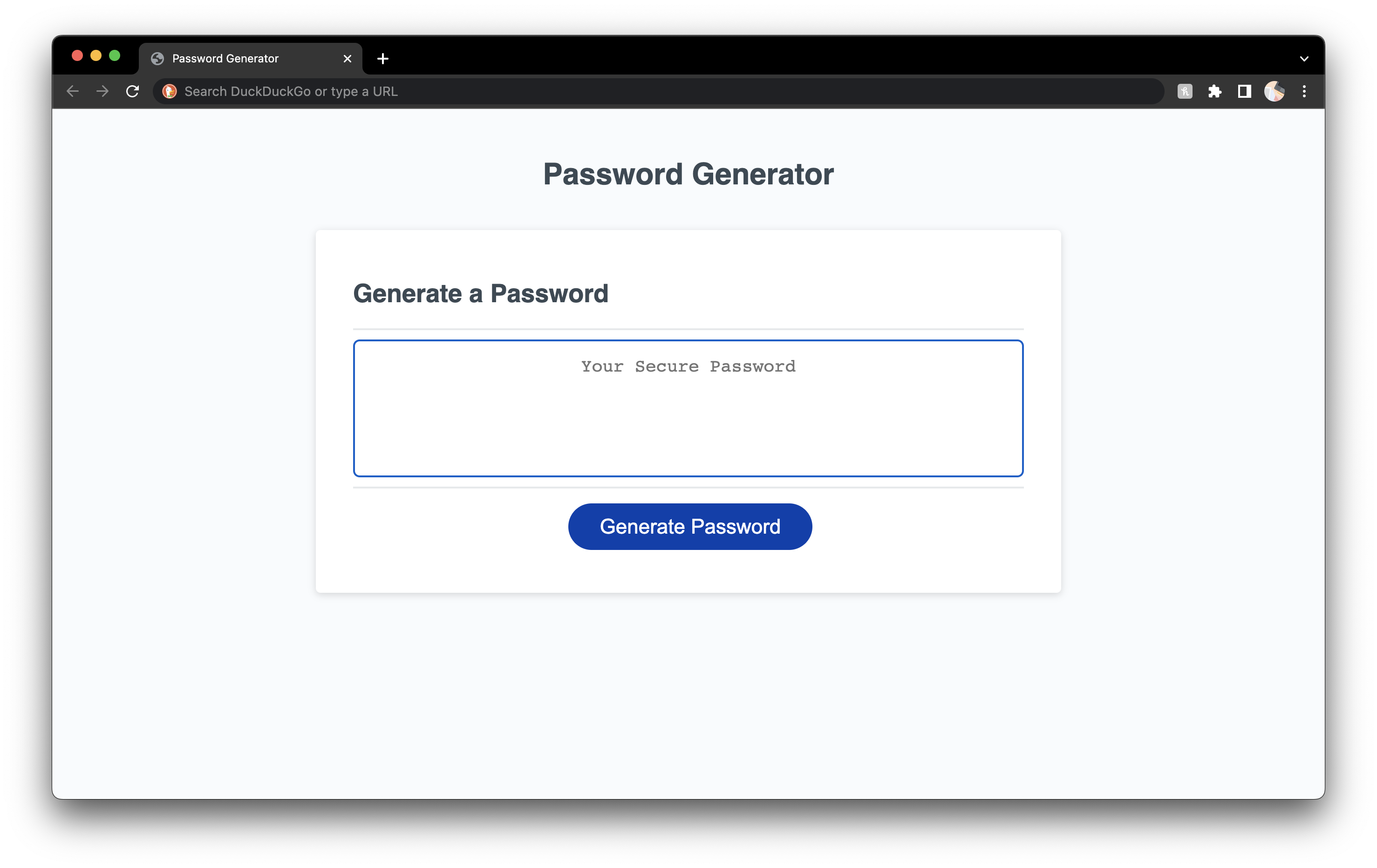Open the browser extensions puzzle icon
Screen dimensions: 1377x868
tap(1215, 91)
